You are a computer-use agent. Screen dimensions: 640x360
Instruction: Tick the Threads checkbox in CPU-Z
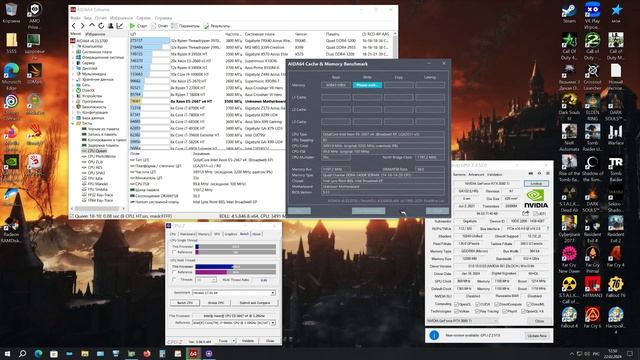pos(175,280)
